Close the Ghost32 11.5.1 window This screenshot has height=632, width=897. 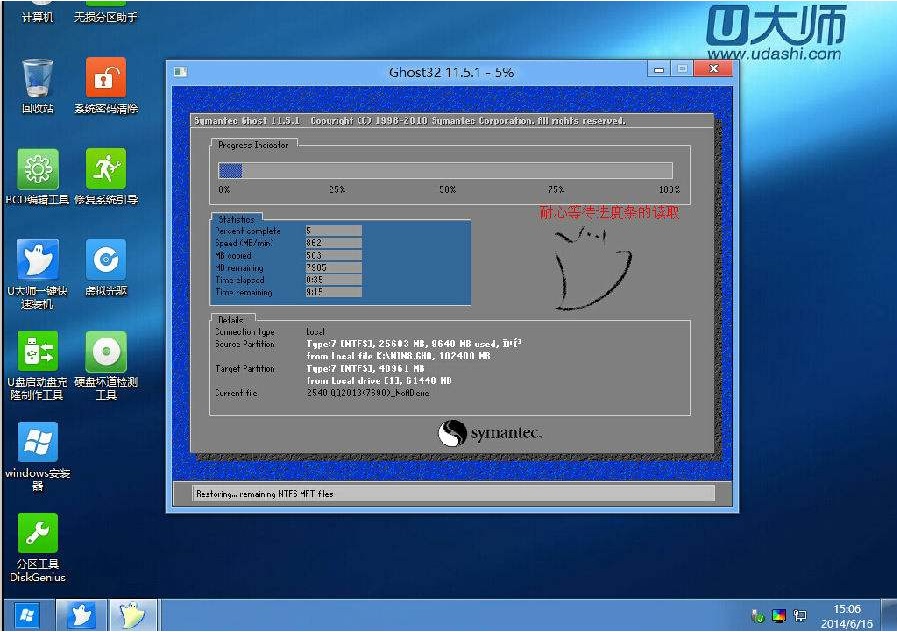tap(713, 69)
